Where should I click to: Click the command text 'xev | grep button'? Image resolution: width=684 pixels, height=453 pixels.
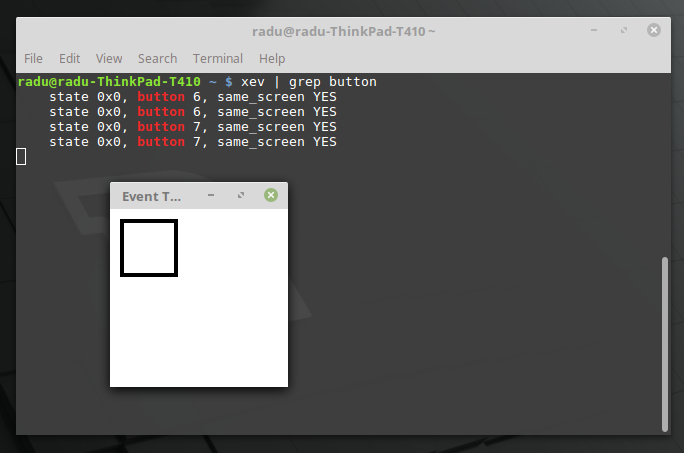(x=309, y=82)
